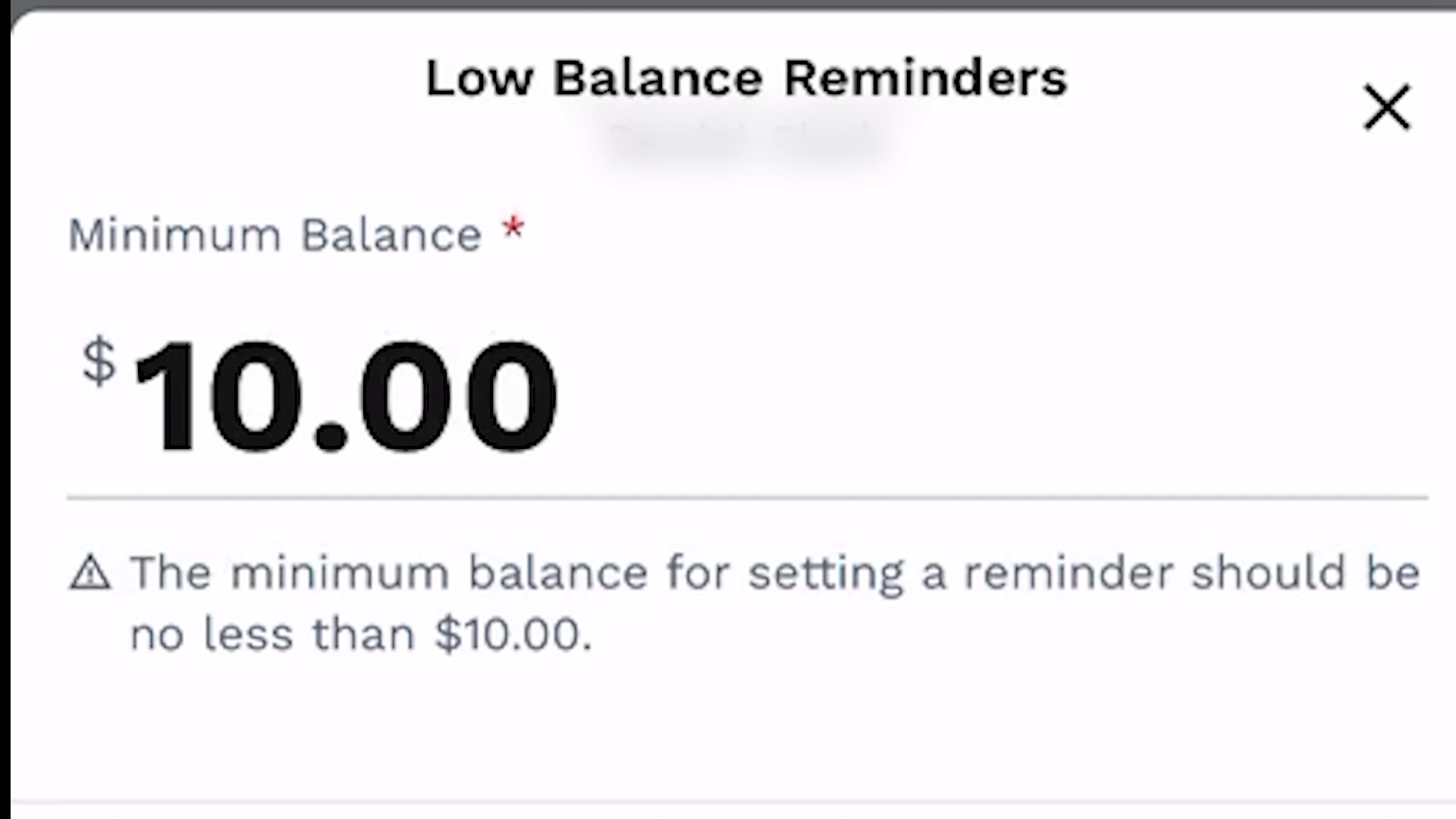The image size is (1456, 819).
Task: Click the Low Balance Reminders title
Action: [x=745, y=78]
